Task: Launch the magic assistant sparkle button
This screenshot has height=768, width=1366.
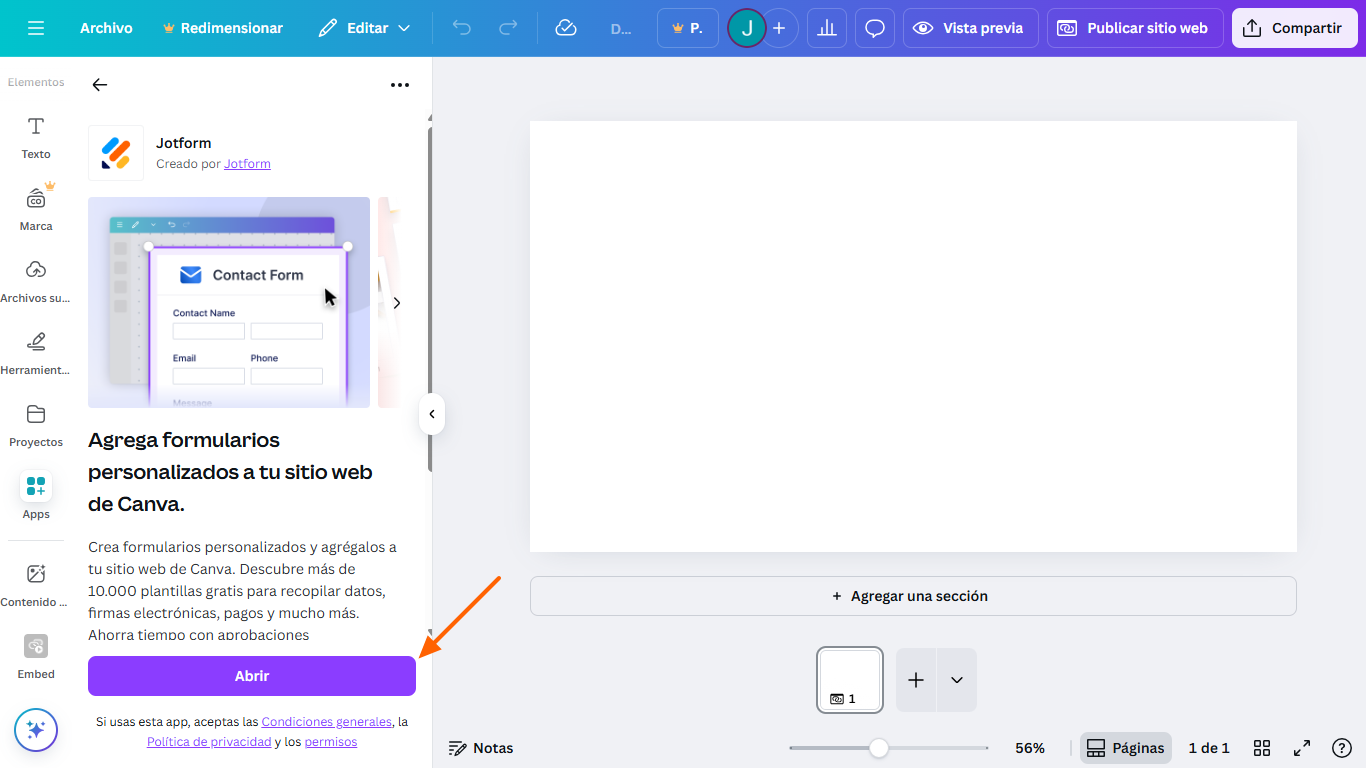Action: click(36, 730)
